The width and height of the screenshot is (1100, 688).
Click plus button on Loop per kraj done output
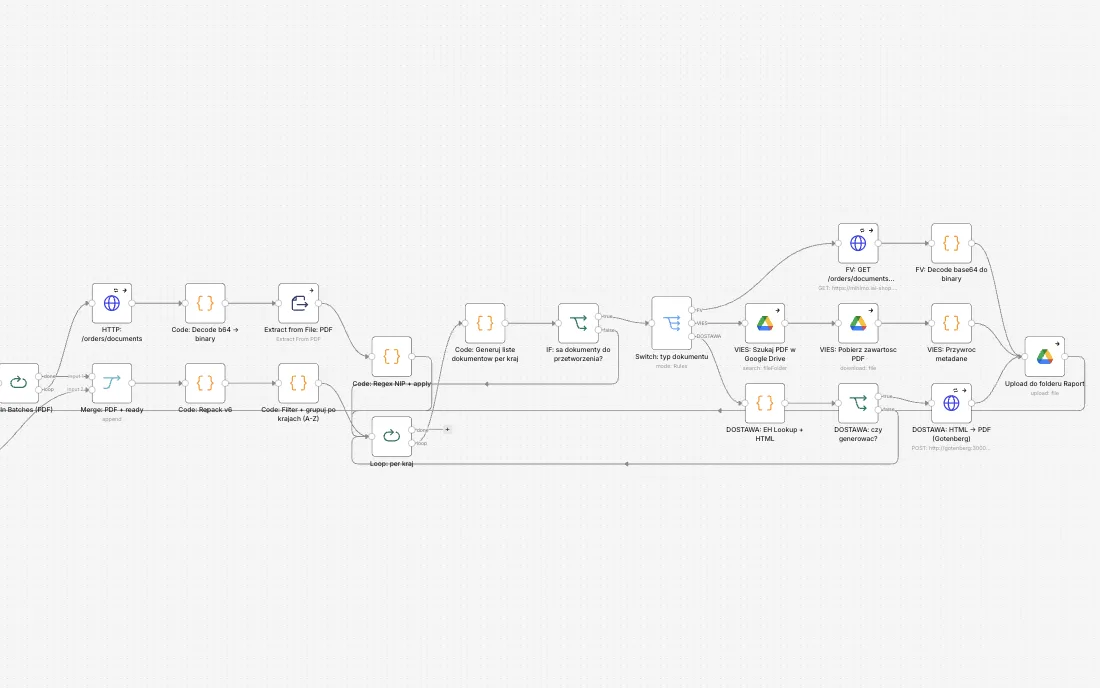click(x=448, y=429)
